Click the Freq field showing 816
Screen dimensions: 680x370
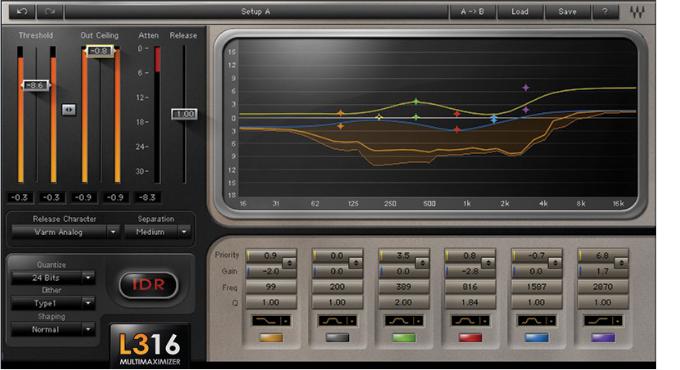(470, 287)
